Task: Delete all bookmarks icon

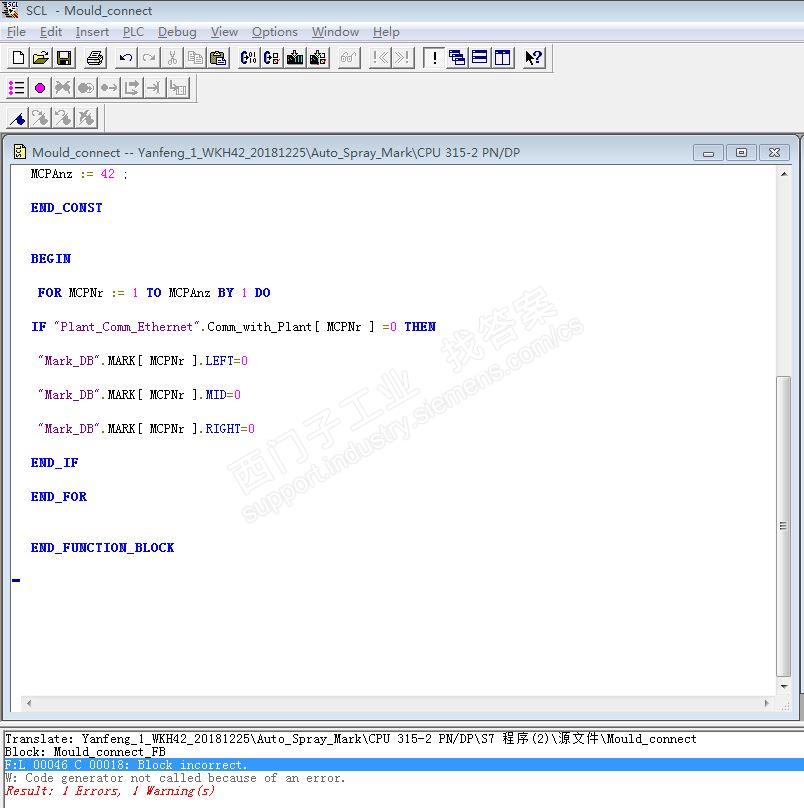Action: click(87, 119)
